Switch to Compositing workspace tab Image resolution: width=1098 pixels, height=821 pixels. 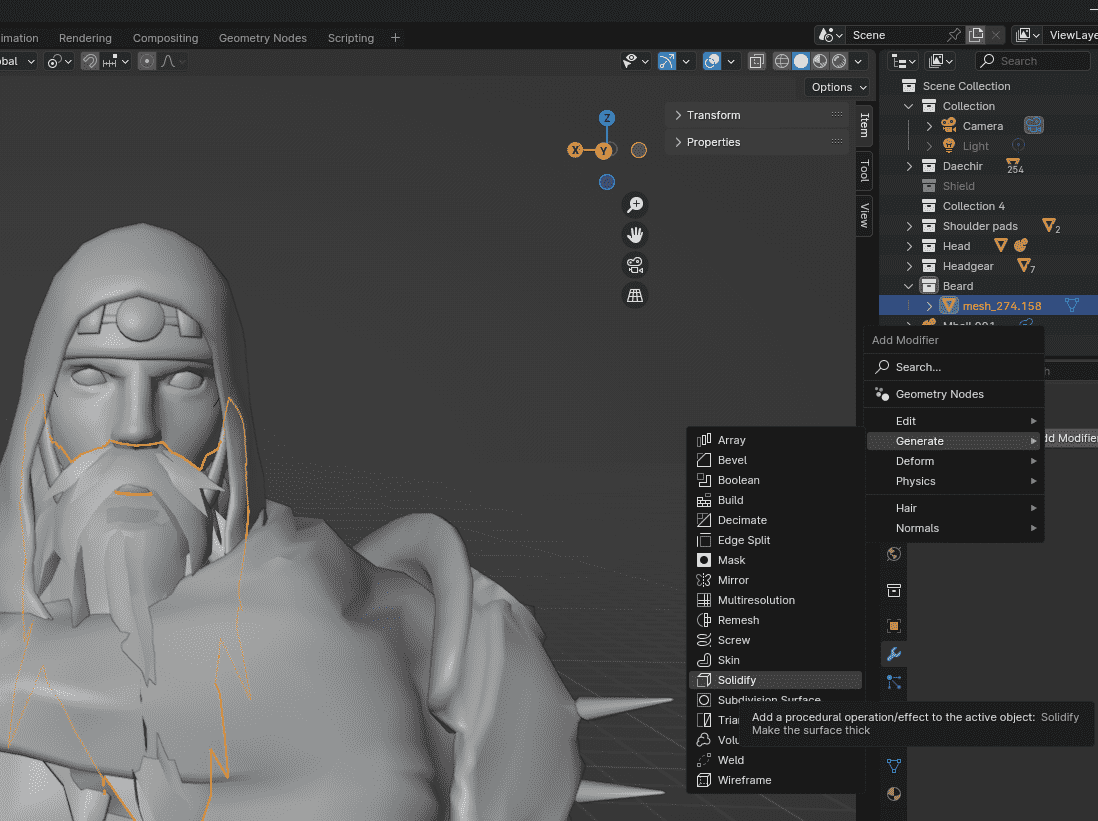tap(165, 38)
